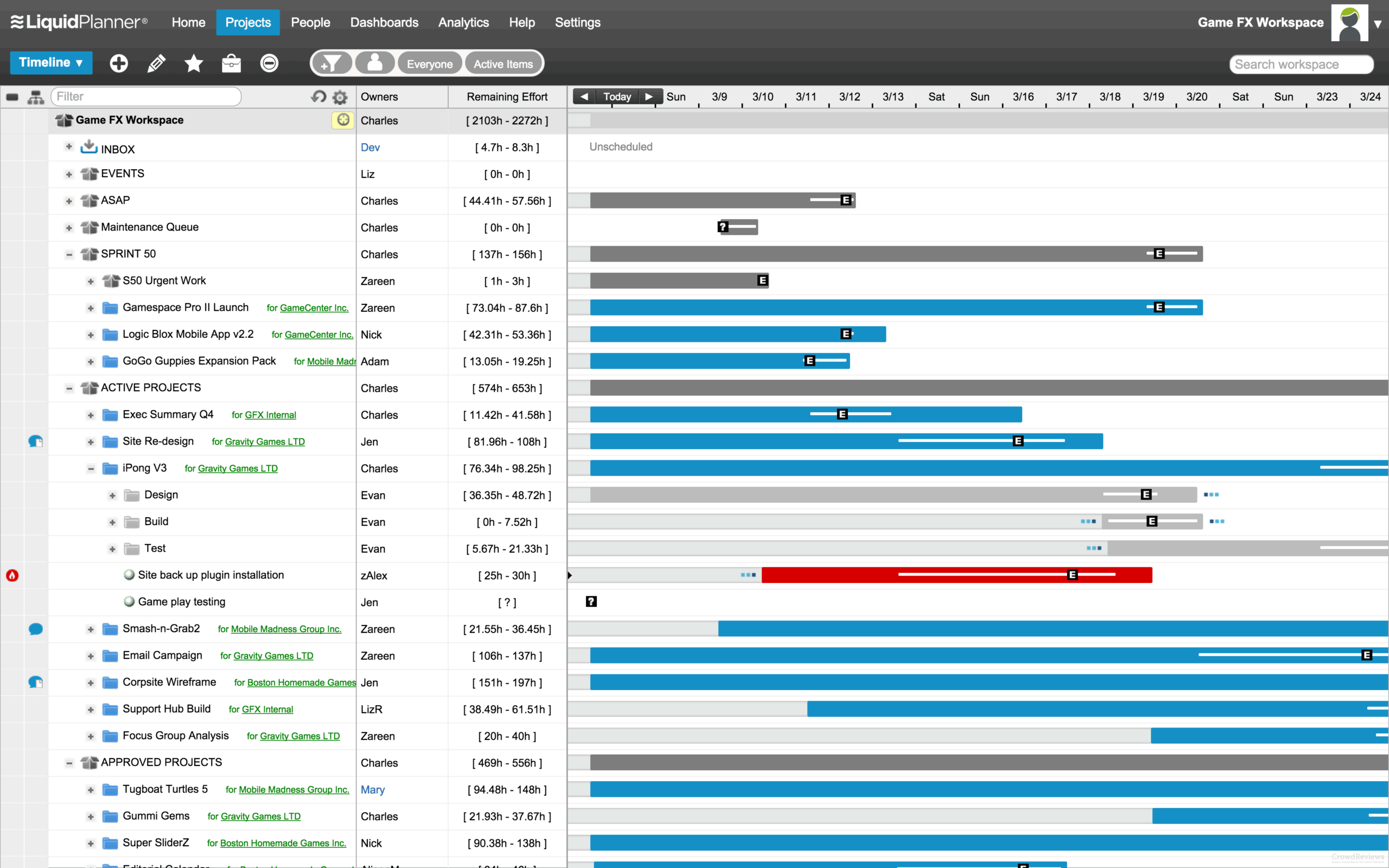The height and width of the screenshot is (868, 1389).
Task: Click the Design subfolder icon
Action: 132,495
